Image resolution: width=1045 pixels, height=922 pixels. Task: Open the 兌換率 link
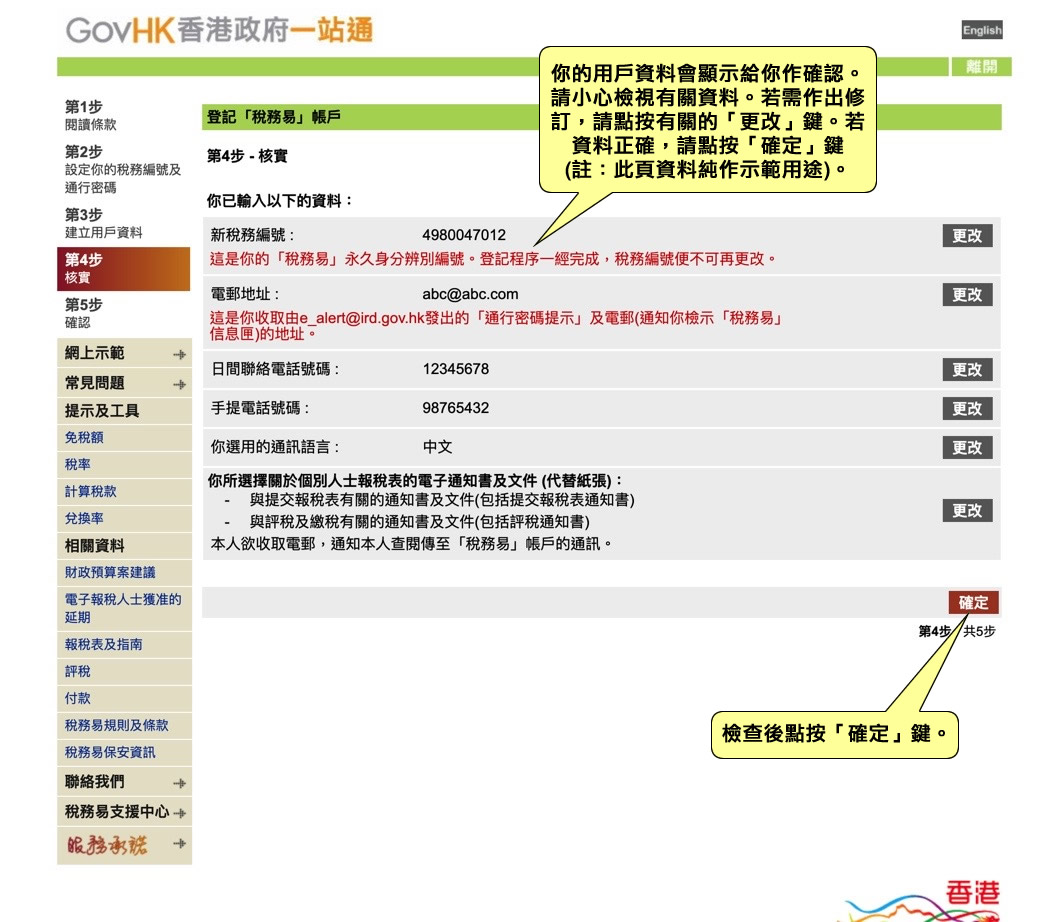[x=84, y=518]
